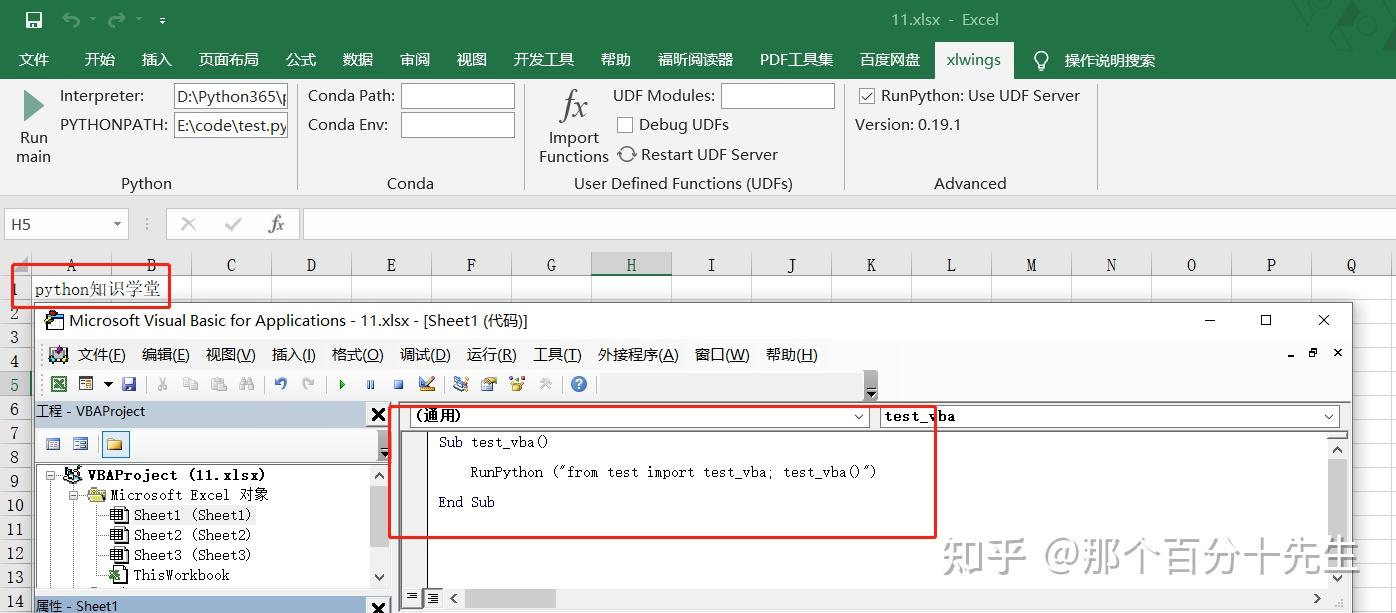Uncheck RunPython: Use UDF Server
Image resolution: width=1396 pixels, height=613 pixels.
[866, 96]
